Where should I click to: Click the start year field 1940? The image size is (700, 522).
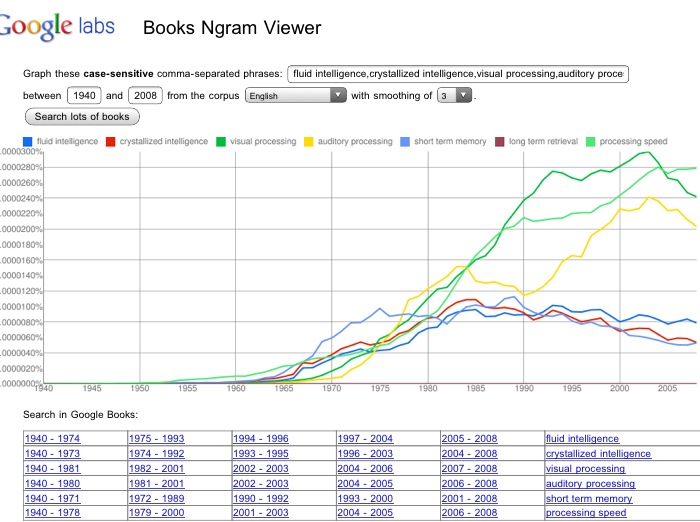point(84,96)
